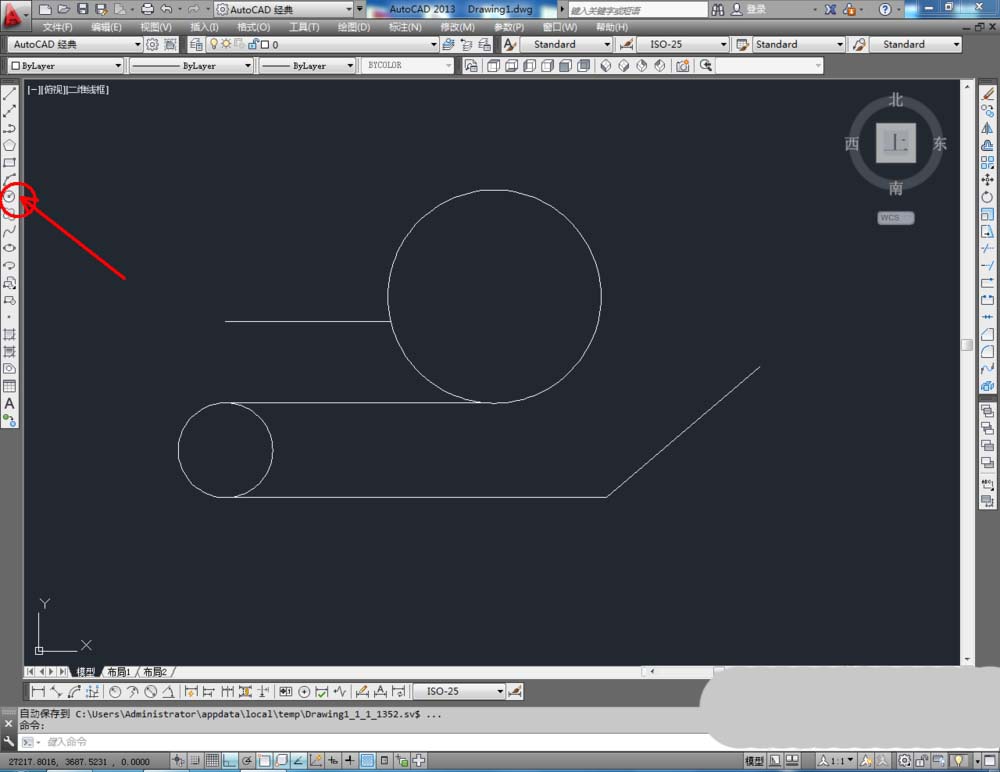Image resolution: width=1000 pixels, height=772 pixels.
Task: Open Layer Properties Manager icon
Action: click(196, 44)
